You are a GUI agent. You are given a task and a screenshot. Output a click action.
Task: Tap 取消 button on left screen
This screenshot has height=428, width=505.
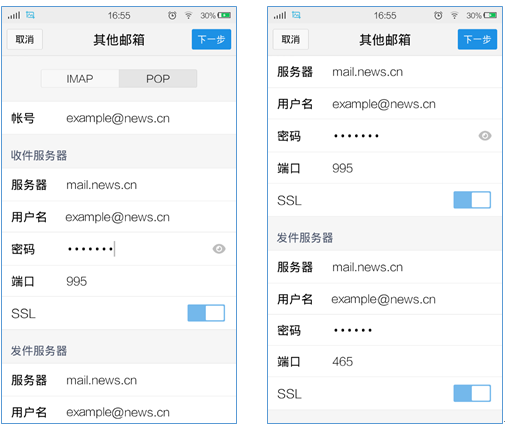tap(25, 39)
